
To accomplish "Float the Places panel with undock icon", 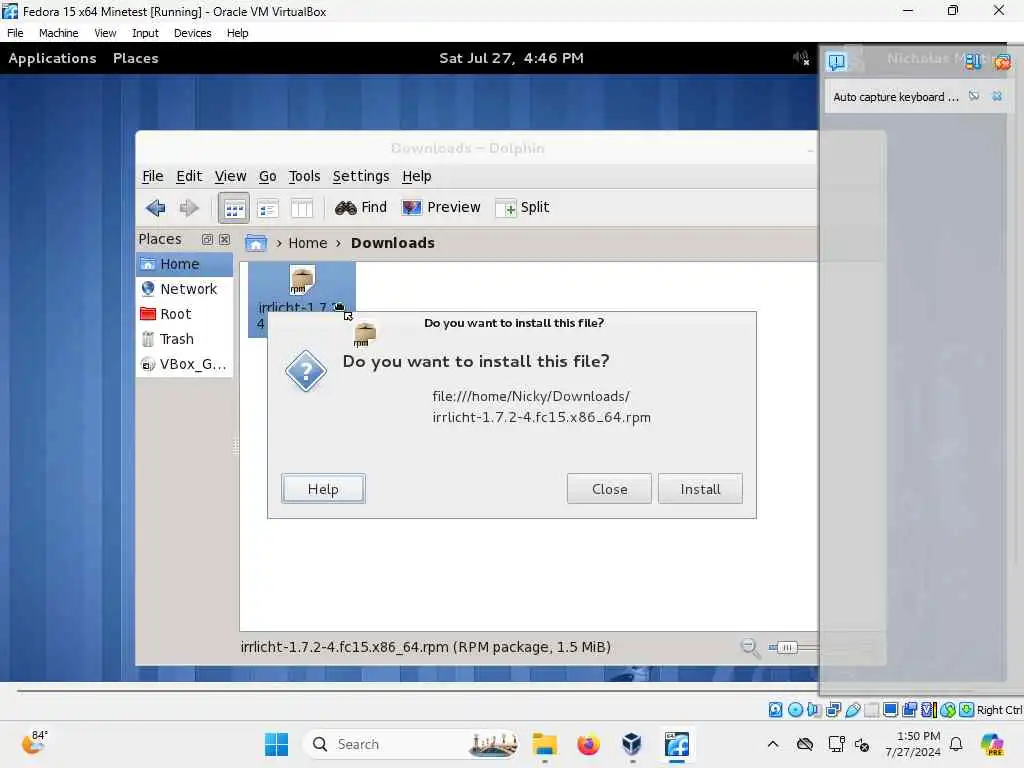I will coord(207,240).
